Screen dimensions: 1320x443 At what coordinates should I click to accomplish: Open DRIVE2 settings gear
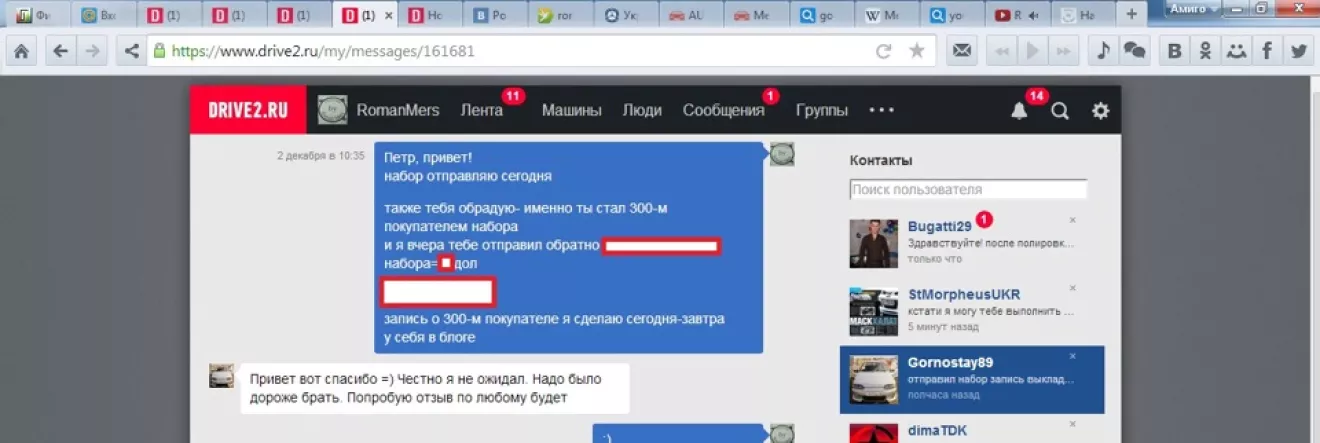point(1101,111)
